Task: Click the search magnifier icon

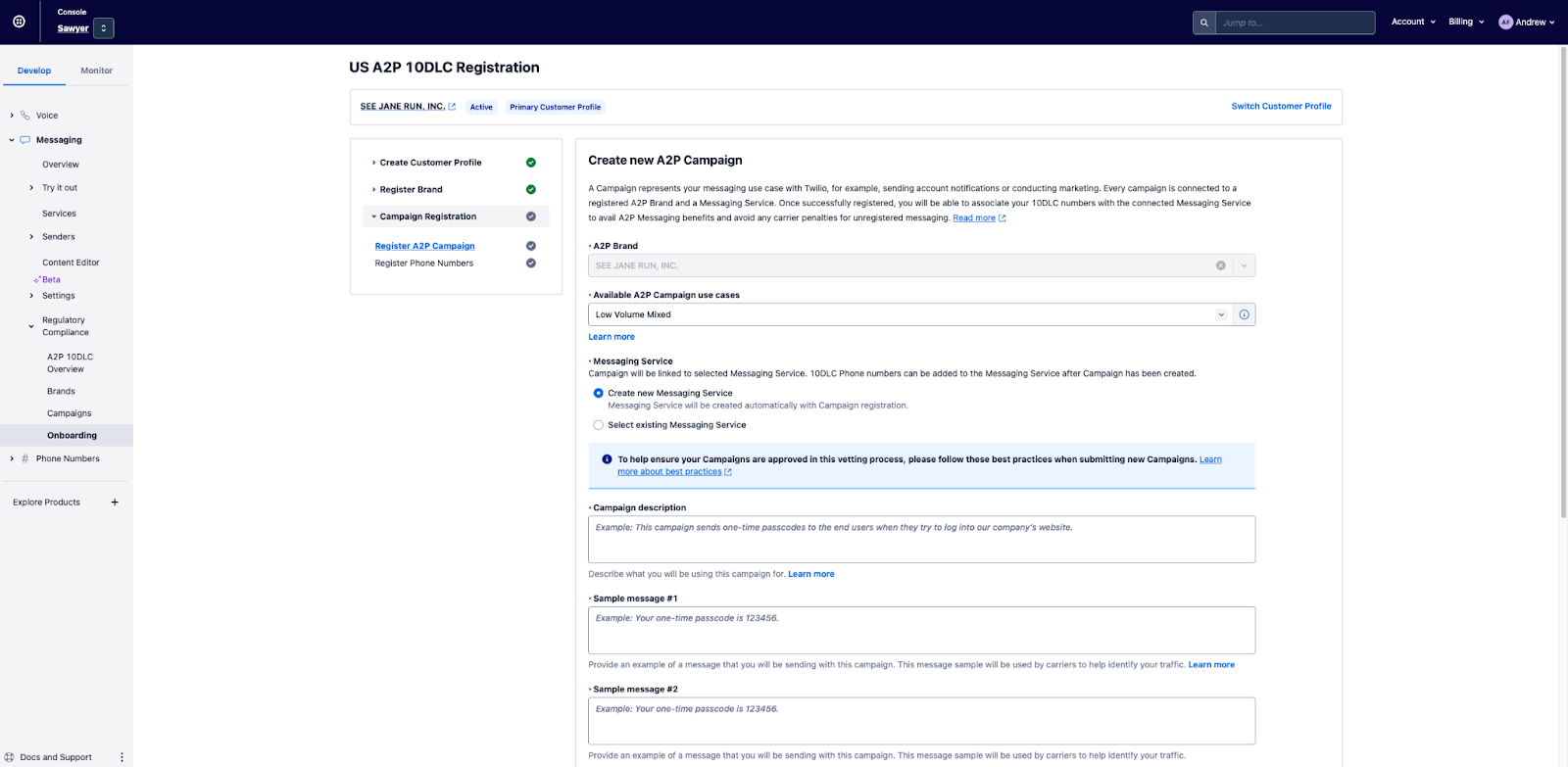Action: (1204, 23)
